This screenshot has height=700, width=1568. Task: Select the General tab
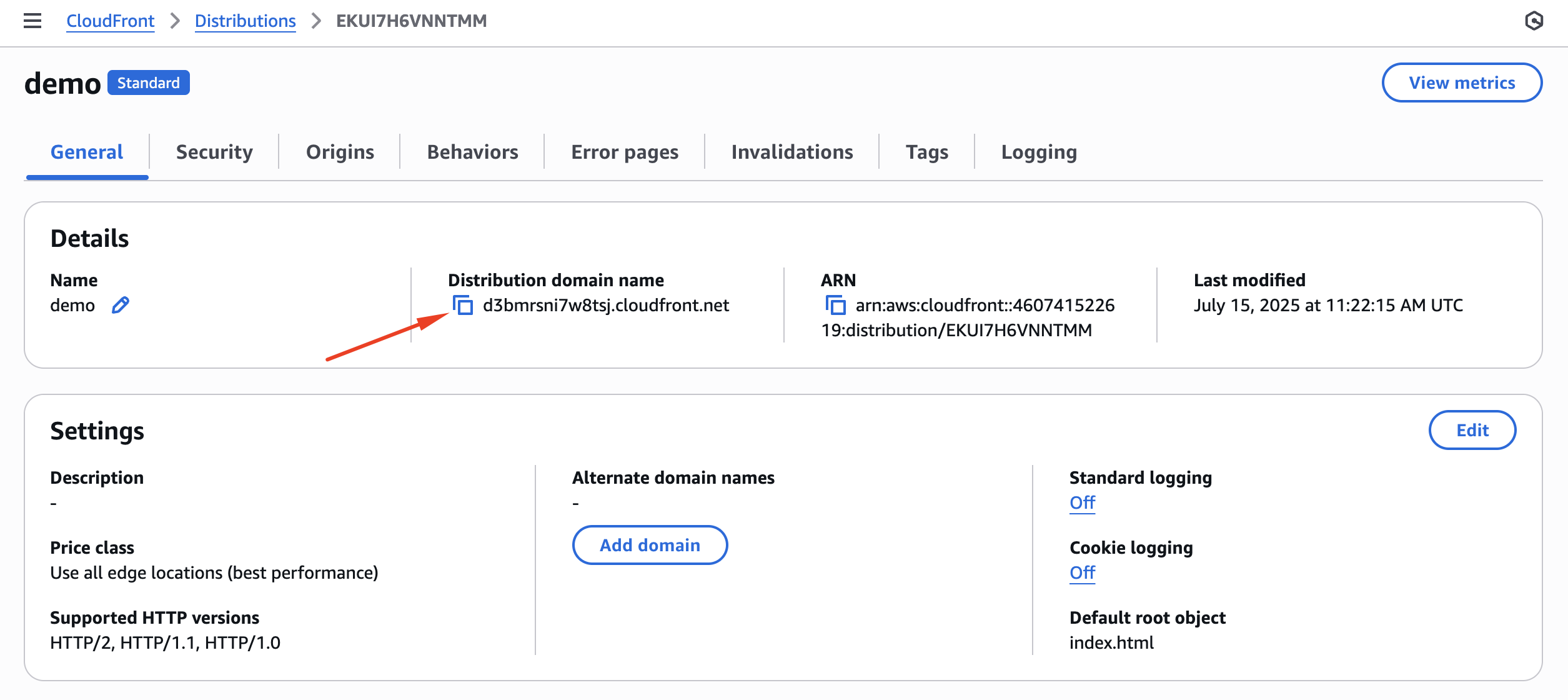pos(87,152)
